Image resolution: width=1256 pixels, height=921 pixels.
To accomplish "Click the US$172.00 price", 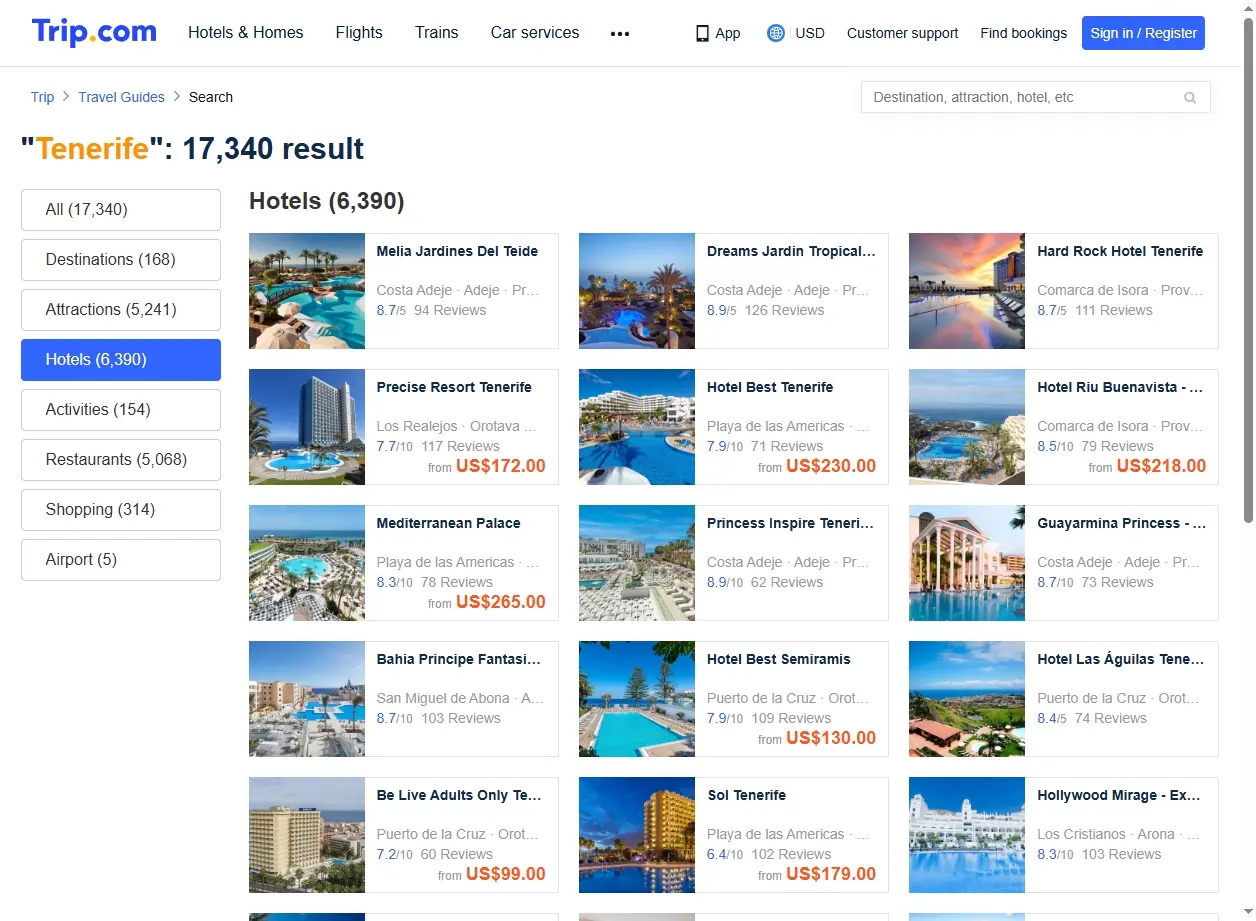I will coord(501,466).
